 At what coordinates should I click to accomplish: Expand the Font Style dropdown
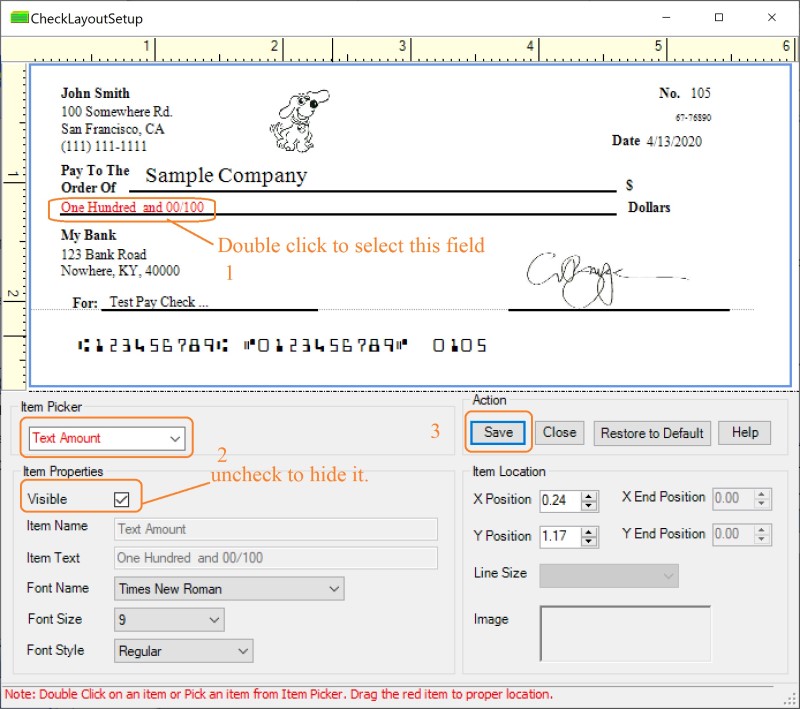(243, 651)
